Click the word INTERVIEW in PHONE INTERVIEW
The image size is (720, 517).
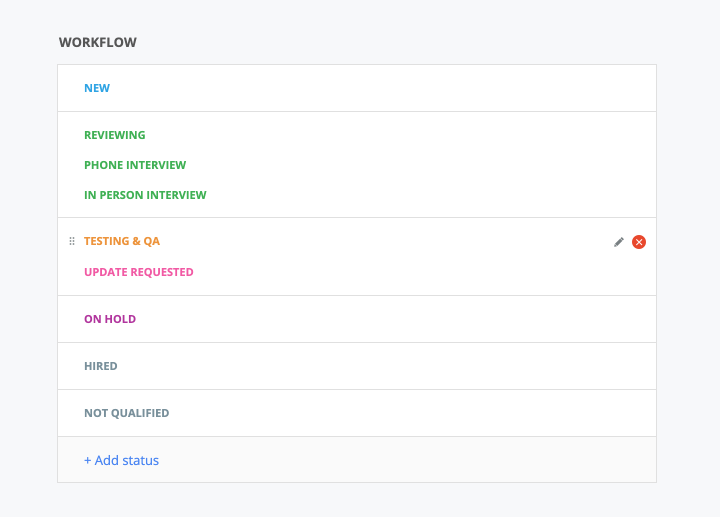pos(157,165)
